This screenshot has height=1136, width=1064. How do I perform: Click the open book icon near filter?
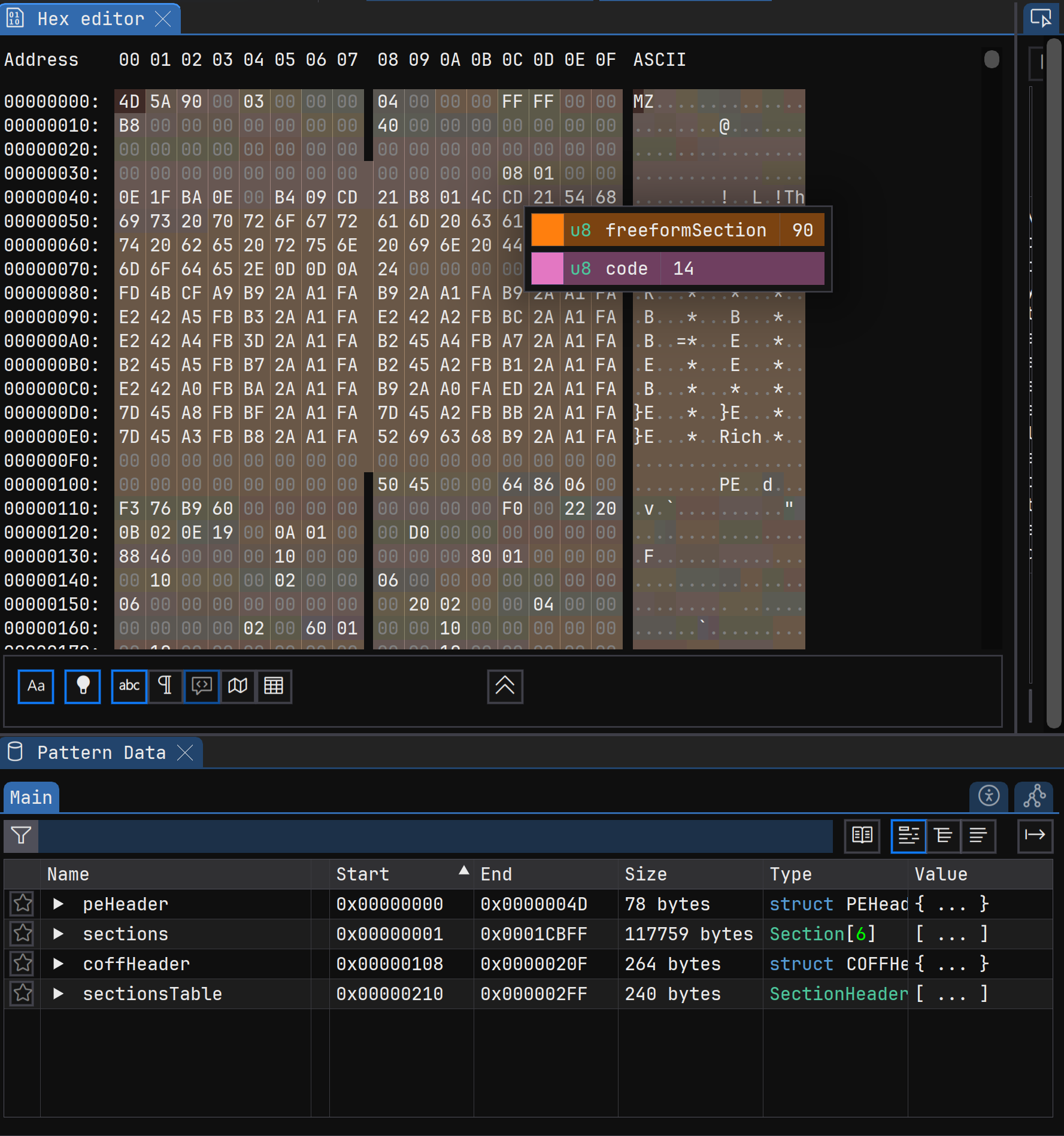862,835
